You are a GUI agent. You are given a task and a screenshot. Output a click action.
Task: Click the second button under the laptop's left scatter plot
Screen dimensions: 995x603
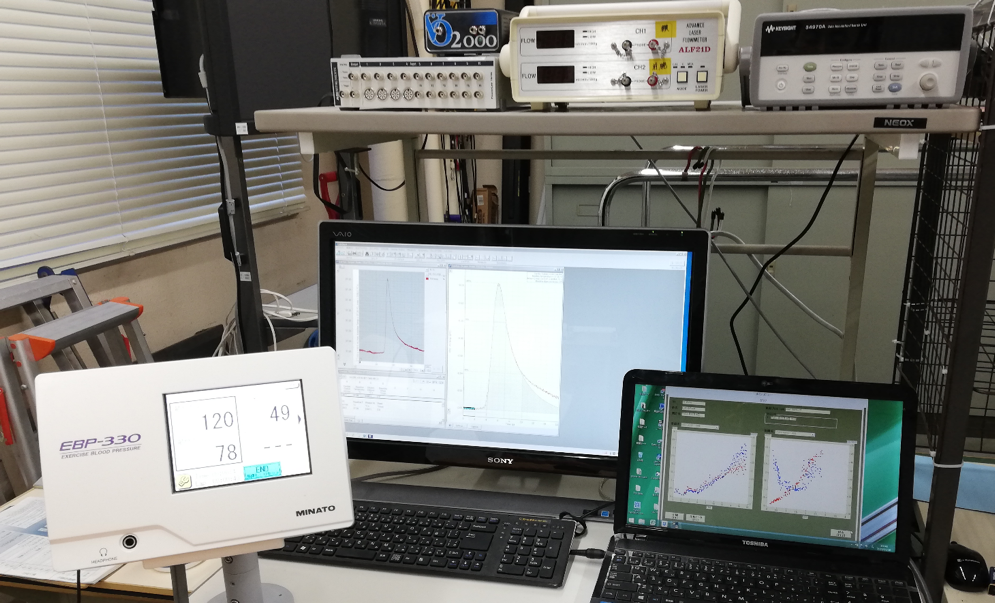tap(695, 517)
